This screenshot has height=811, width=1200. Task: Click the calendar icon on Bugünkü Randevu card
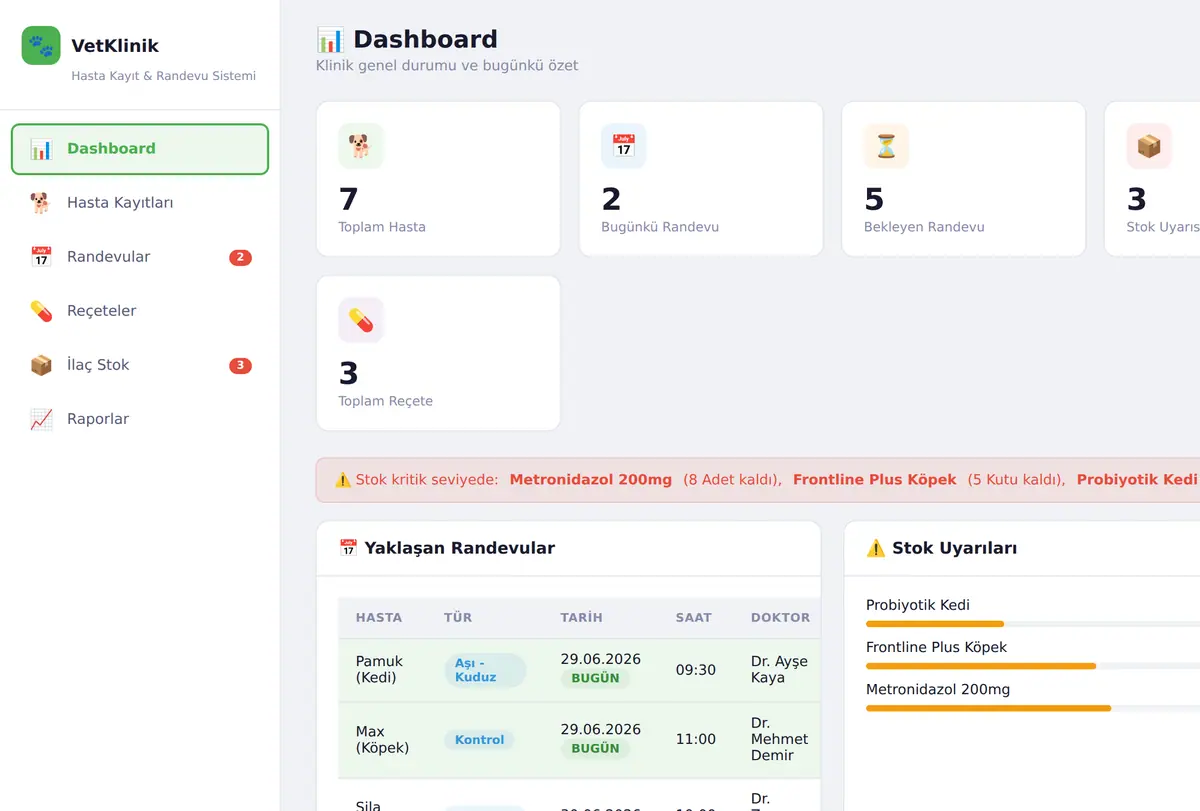tap(624, 146)
